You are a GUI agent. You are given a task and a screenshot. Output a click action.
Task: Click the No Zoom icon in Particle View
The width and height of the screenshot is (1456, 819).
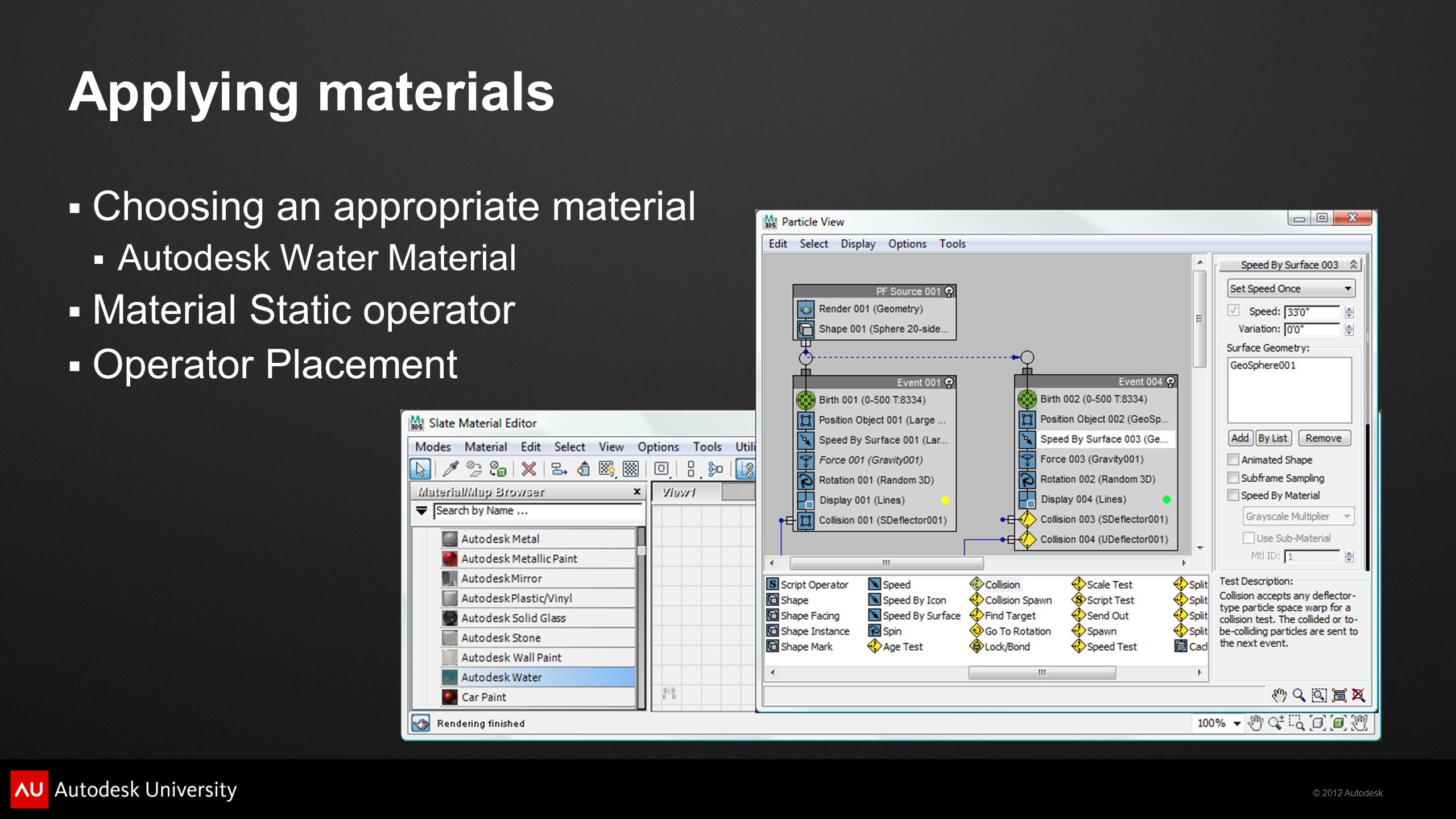[1359, 695]
